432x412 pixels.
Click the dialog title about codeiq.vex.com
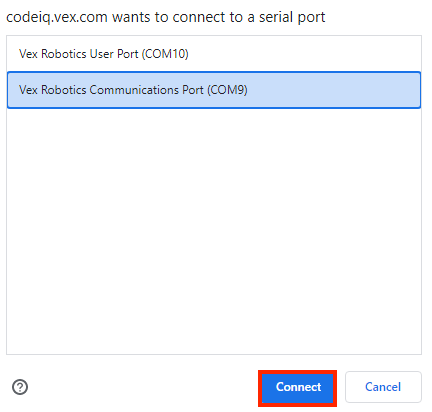pyautogui.click(x=165, y=17)
